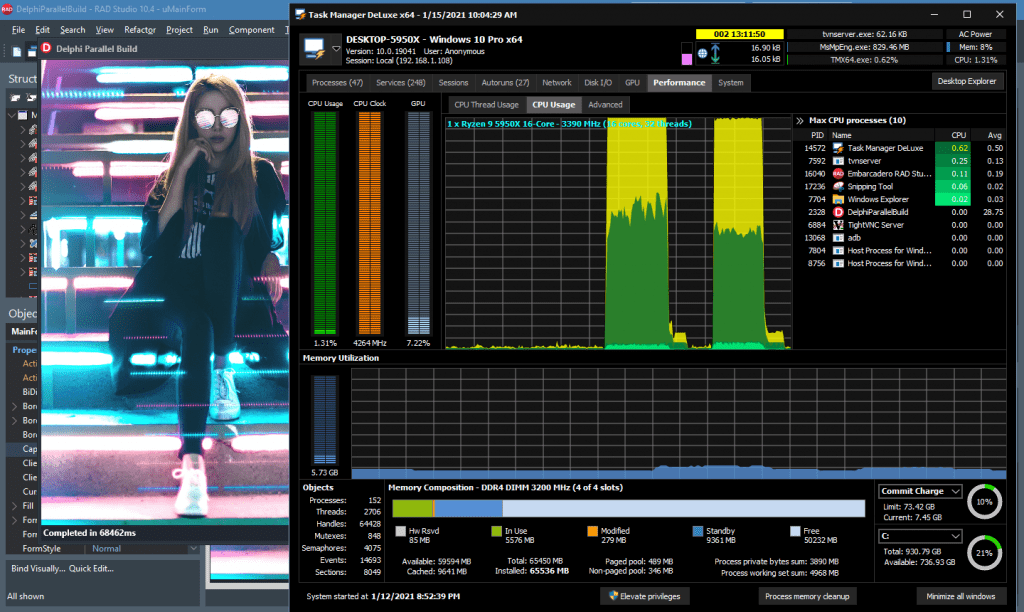The width and height of the screenshot is (1024, 612).
Task: Expand the Fill property in Object Inspector
Action: (15, 506)
